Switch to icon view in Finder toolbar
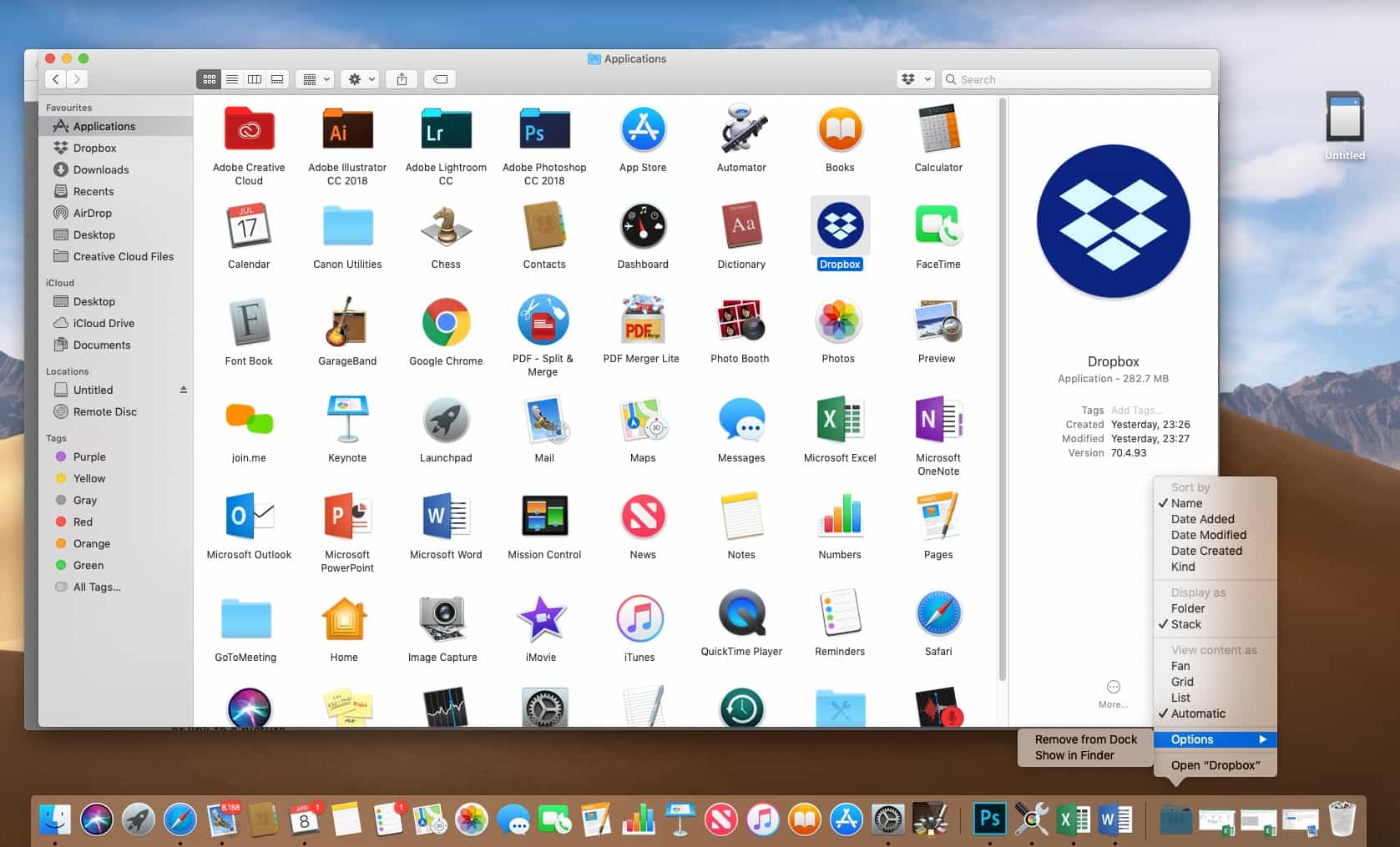Viewport: 1400px width, 847px height. [x=209, y=79]
